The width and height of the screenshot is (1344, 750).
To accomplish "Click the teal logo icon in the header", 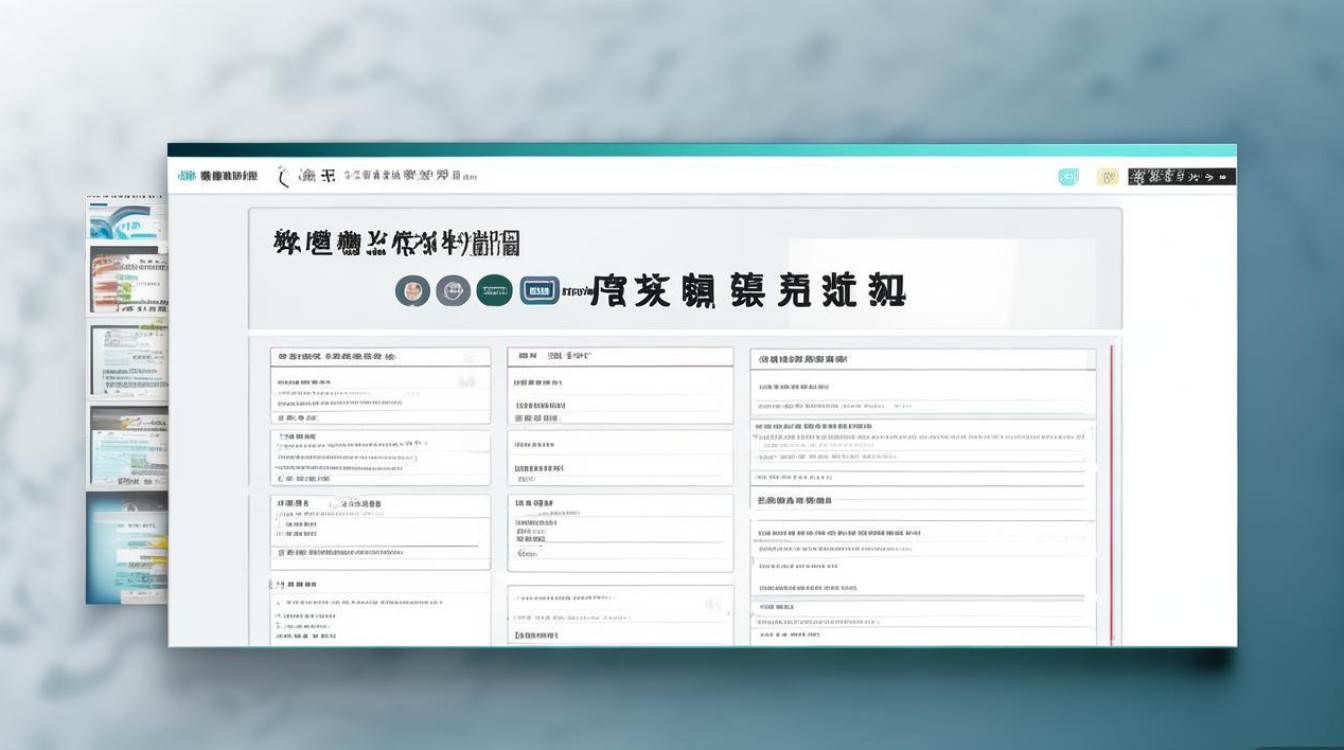I will click(x=187, y=176).
